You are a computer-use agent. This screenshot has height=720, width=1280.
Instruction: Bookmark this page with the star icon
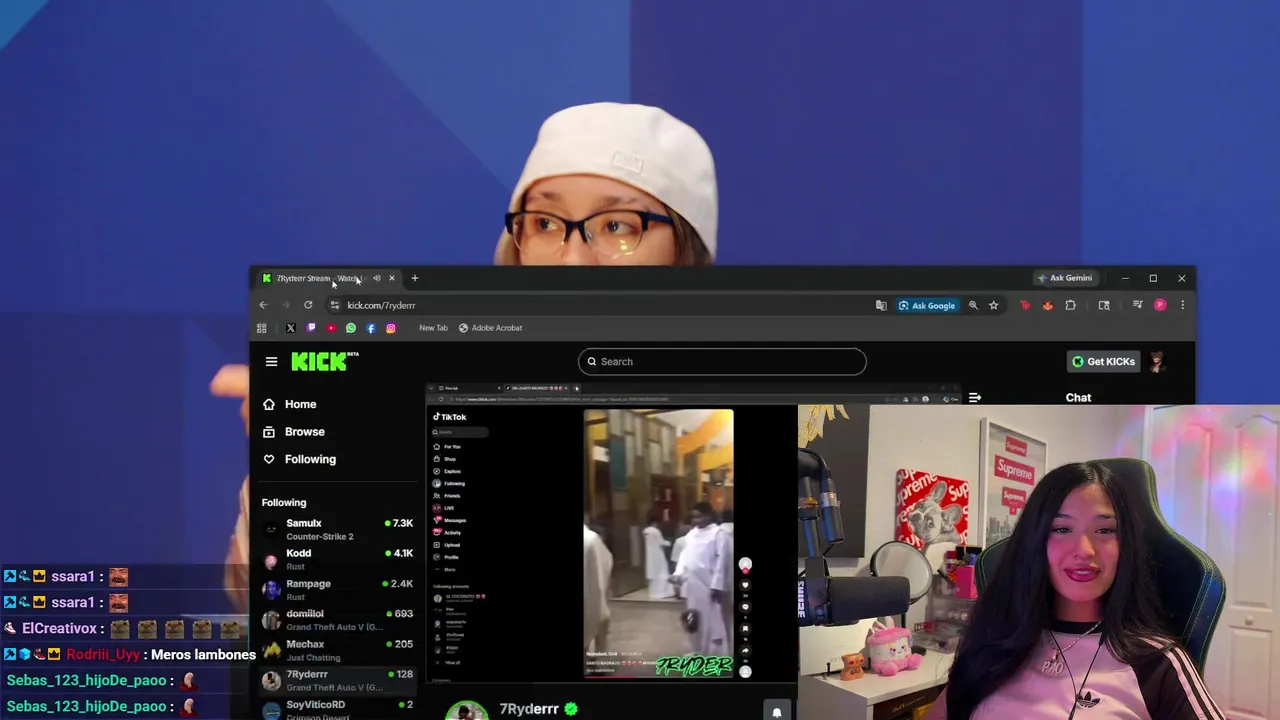[993, 305]
